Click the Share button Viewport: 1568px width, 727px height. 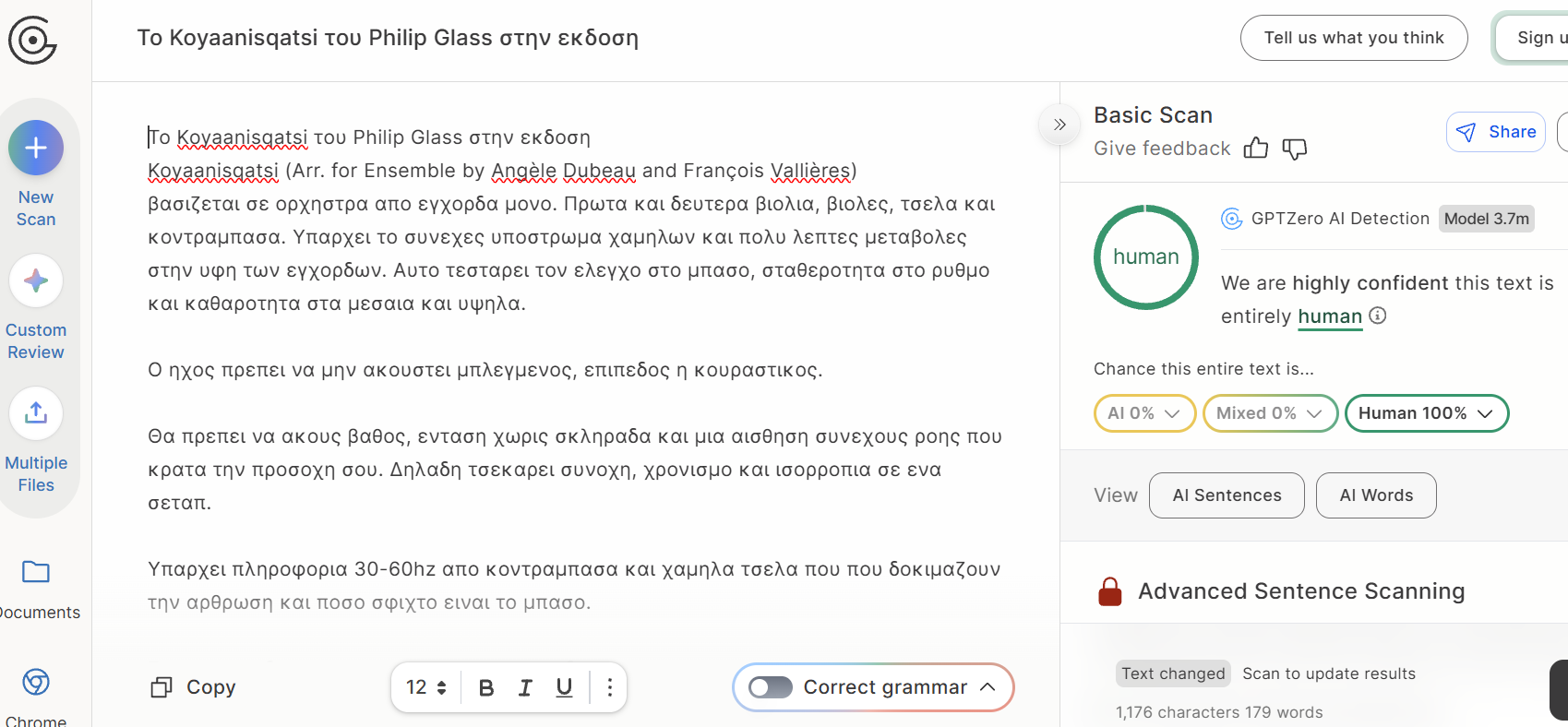(1495, 132)
